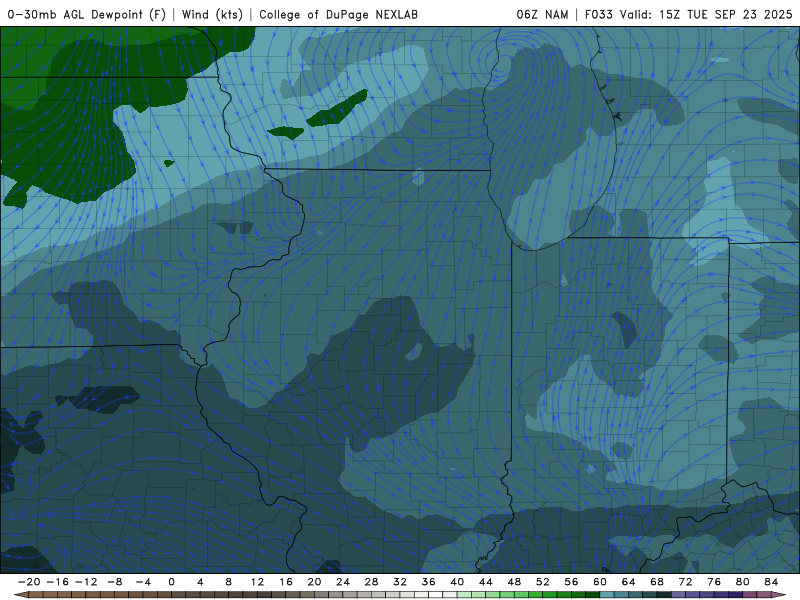
Task: Pick the darkest green colorbar swatch below 60
Action: (x=593, y=595)
